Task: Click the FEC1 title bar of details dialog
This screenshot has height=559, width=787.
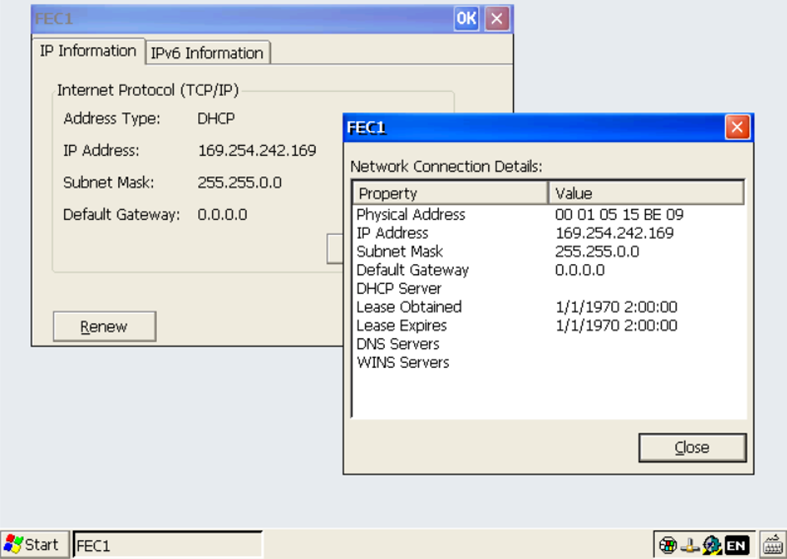Action: [x=534, y=127]
